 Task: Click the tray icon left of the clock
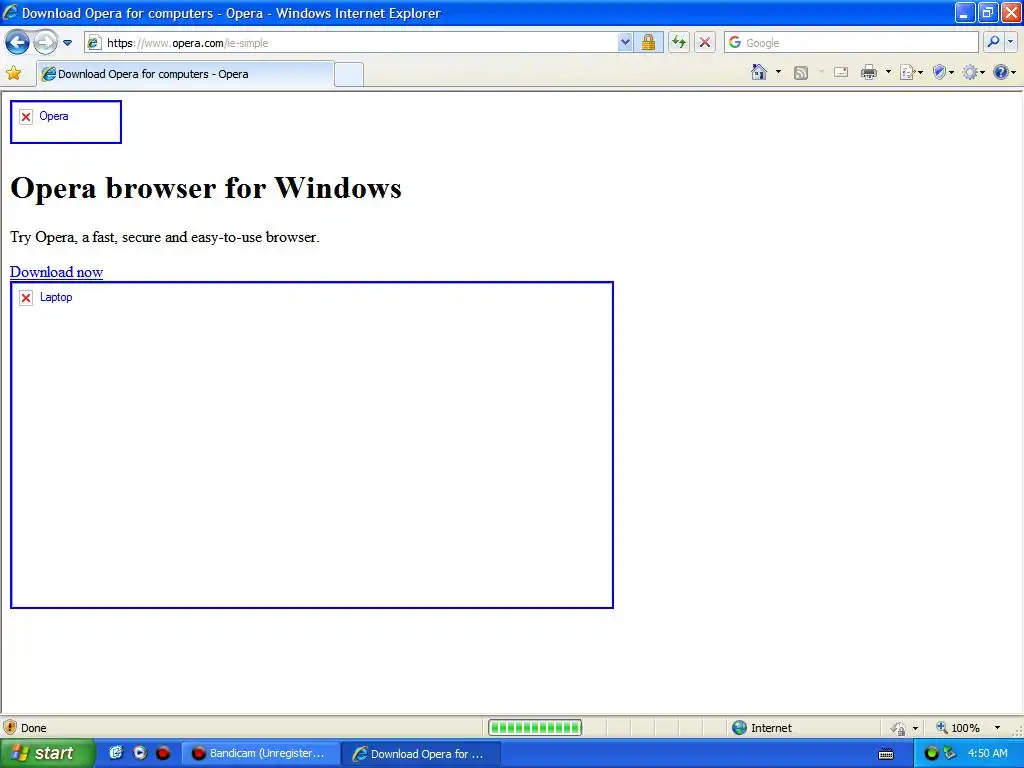click(949, 754)
